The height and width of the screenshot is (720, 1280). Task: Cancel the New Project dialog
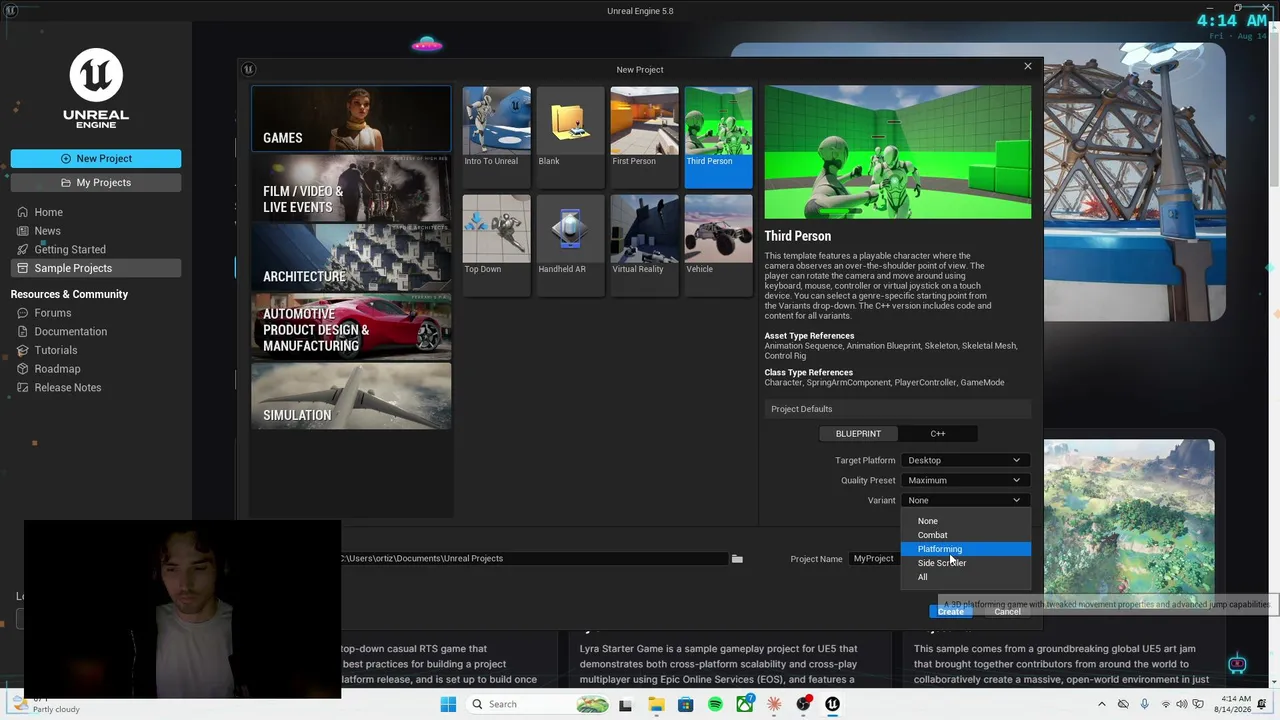(1007, 611)
